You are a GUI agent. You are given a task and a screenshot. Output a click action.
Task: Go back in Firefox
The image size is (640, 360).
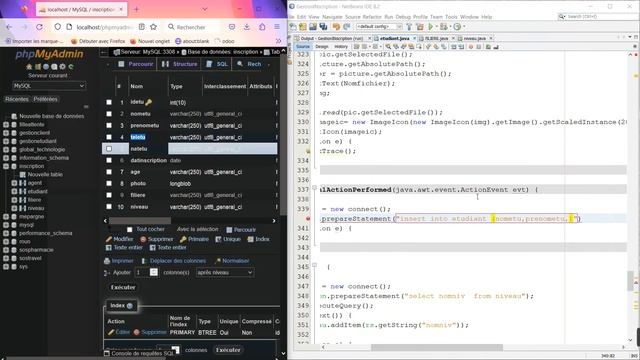pyautogui.click(x=9, y=27)
